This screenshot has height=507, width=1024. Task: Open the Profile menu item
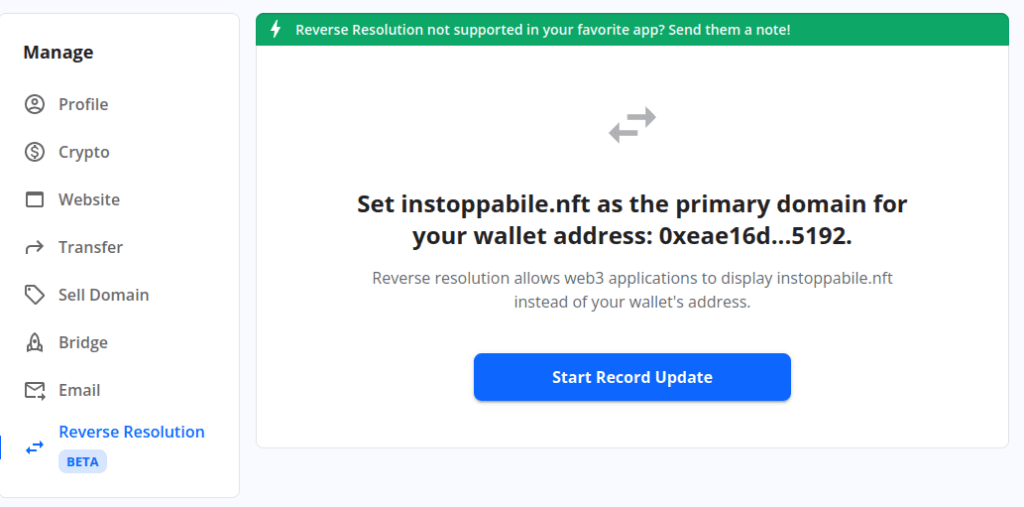[83, 104]
